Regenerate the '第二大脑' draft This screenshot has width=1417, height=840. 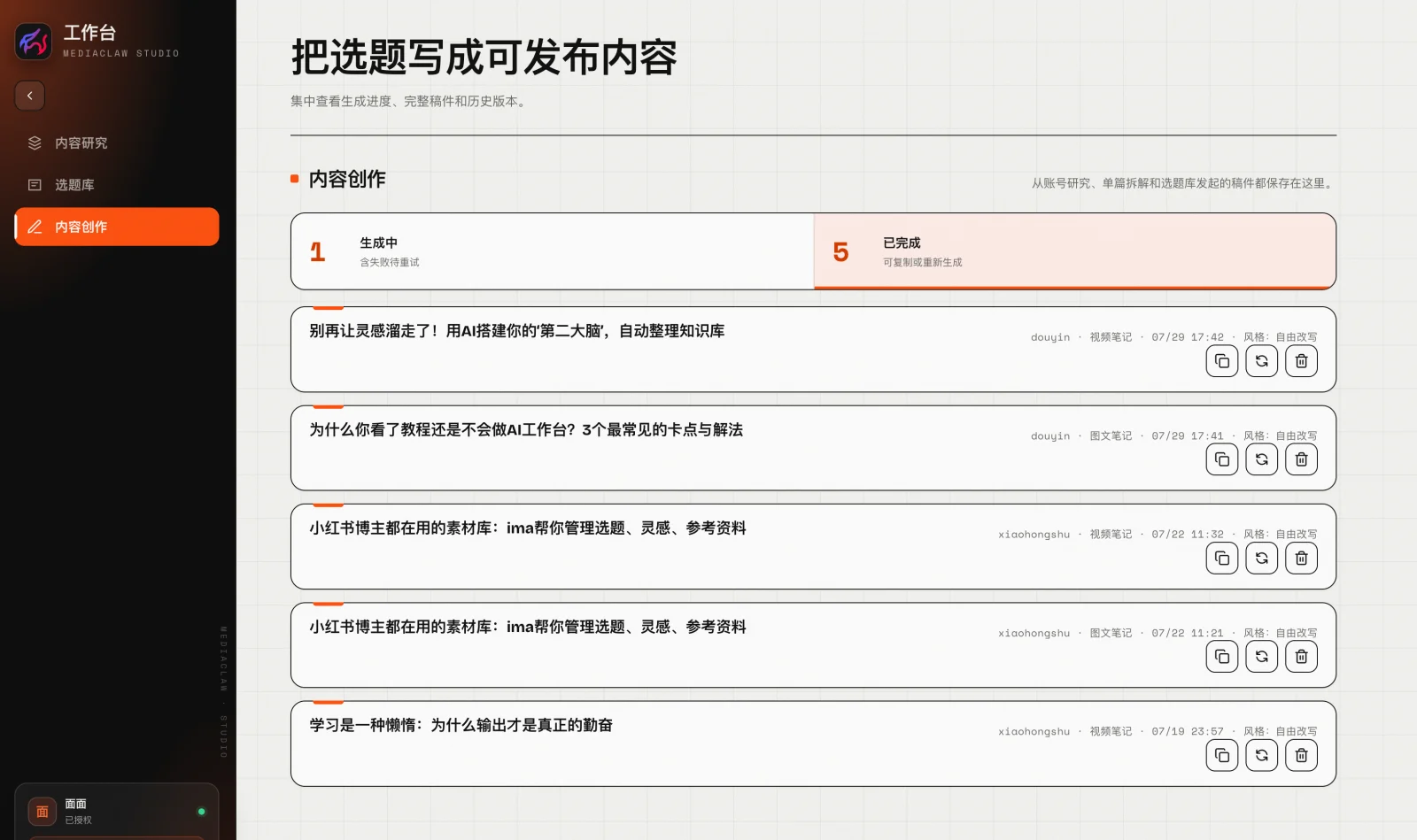[x=1262, y=361]
